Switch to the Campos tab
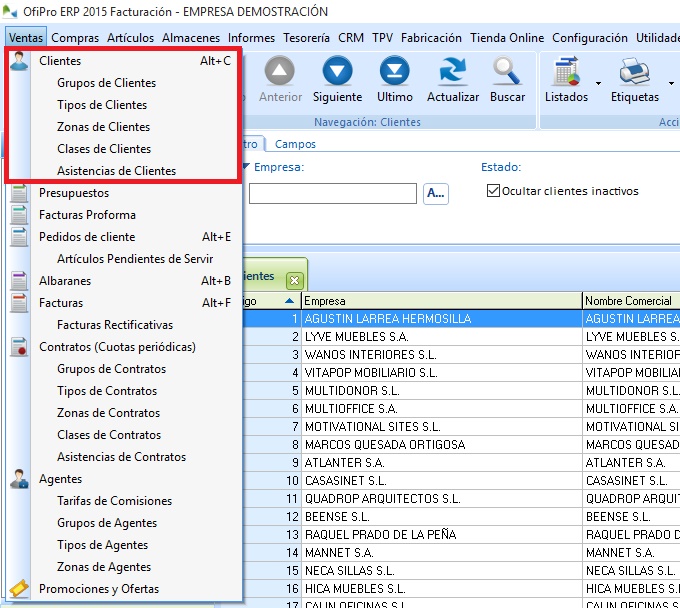680x608 pixels. point(295,144)
